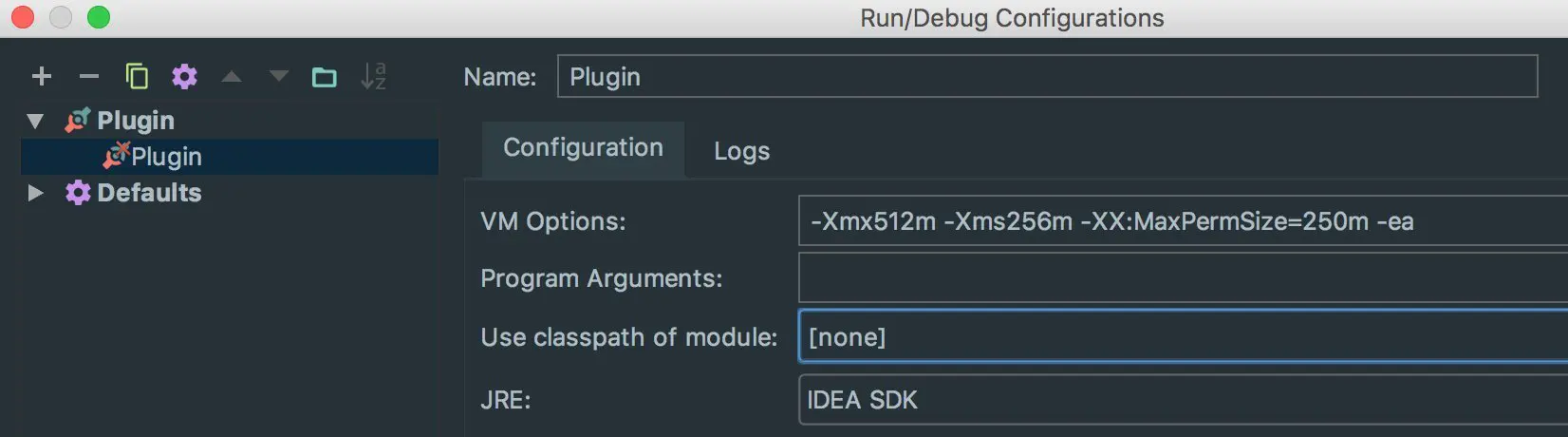Open edit defaults gear icon
Viewport: 1568px width, 437px height.
[x=184, y=76]
